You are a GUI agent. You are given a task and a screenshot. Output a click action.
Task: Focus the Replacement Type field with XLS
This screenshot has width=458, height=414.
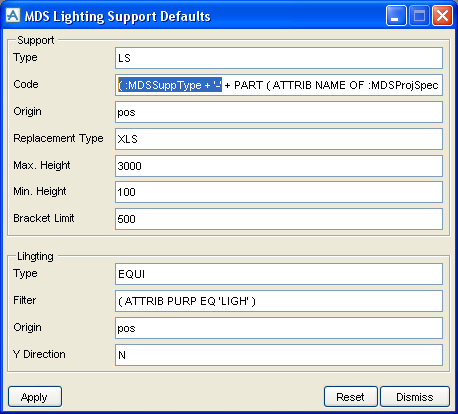pyautogui.click(x=279, y=139)
